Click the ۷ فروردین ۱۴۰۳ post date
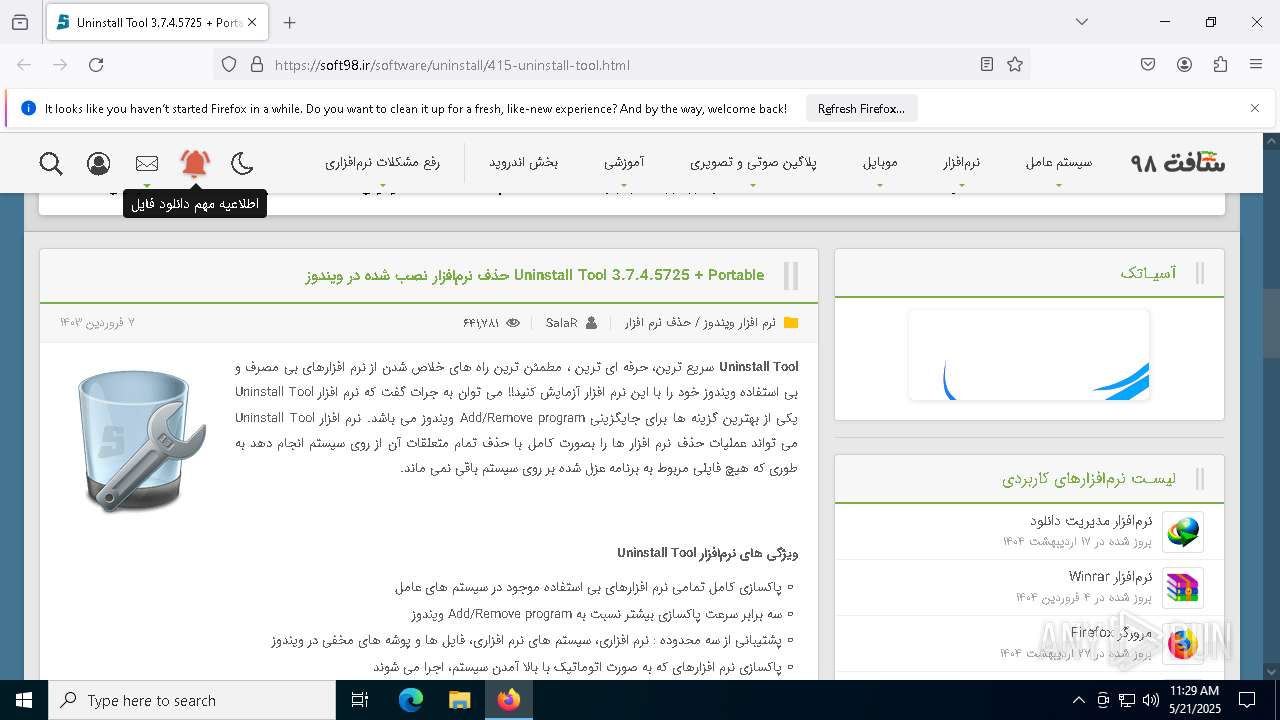Image resolution: width=1280 pixels, height=720 pixels. [97, 323]
